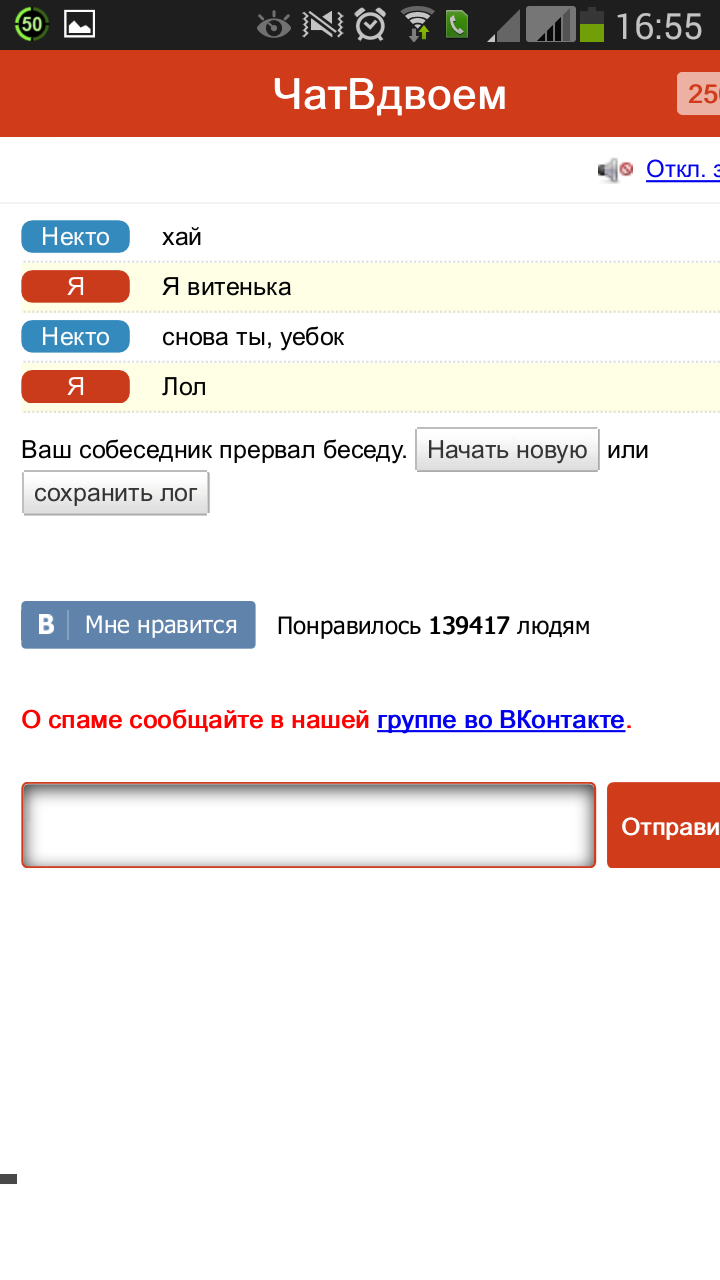720x1280 pixels.
Task: Tap the blue 'Некто' label beside 'хай'
Action: (x=76, y=237)
